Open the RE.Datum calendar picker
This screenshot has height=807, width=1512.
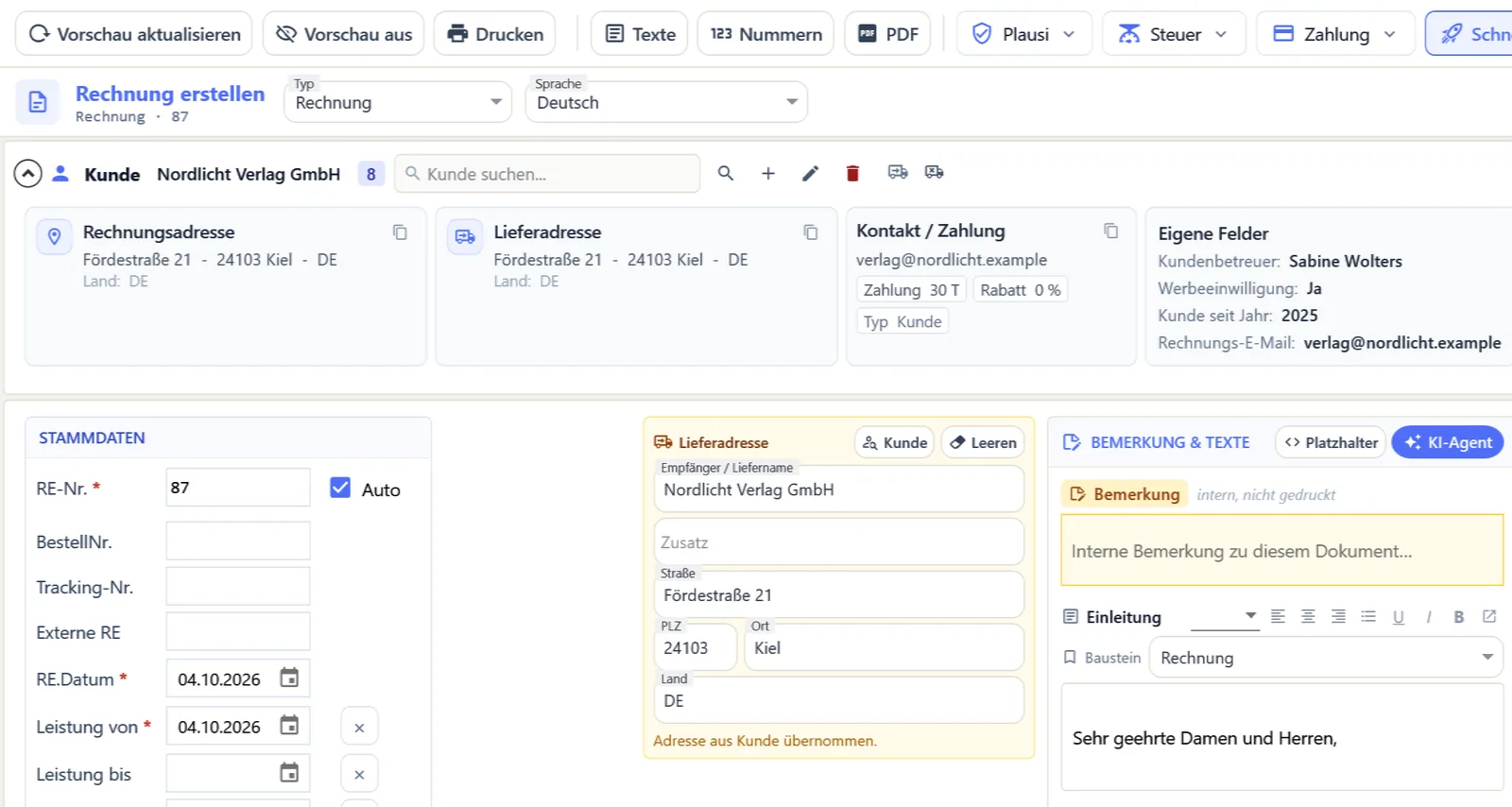pyautogui.click(x=289, y=678)
